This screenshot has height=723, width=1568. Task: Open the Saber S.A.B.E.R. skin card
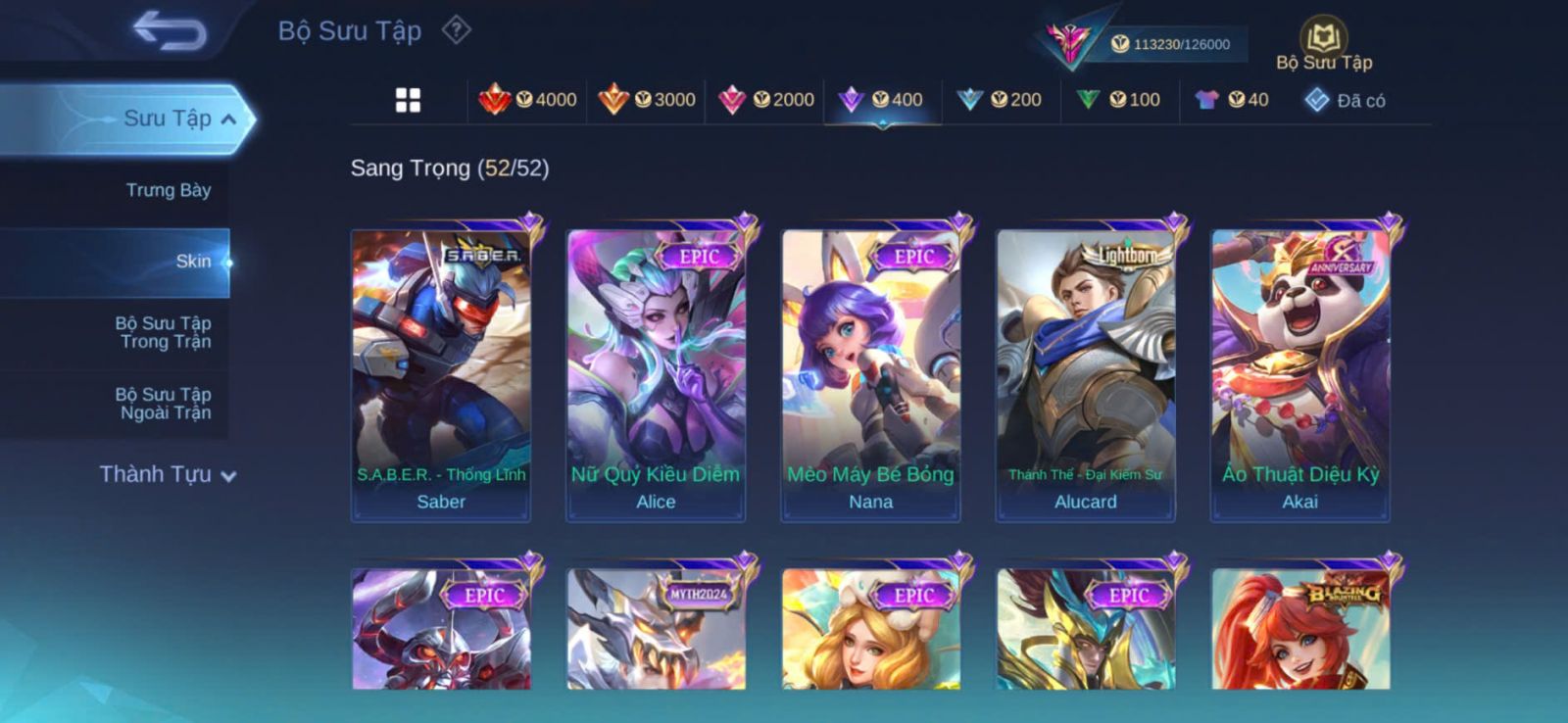[441, 375]
